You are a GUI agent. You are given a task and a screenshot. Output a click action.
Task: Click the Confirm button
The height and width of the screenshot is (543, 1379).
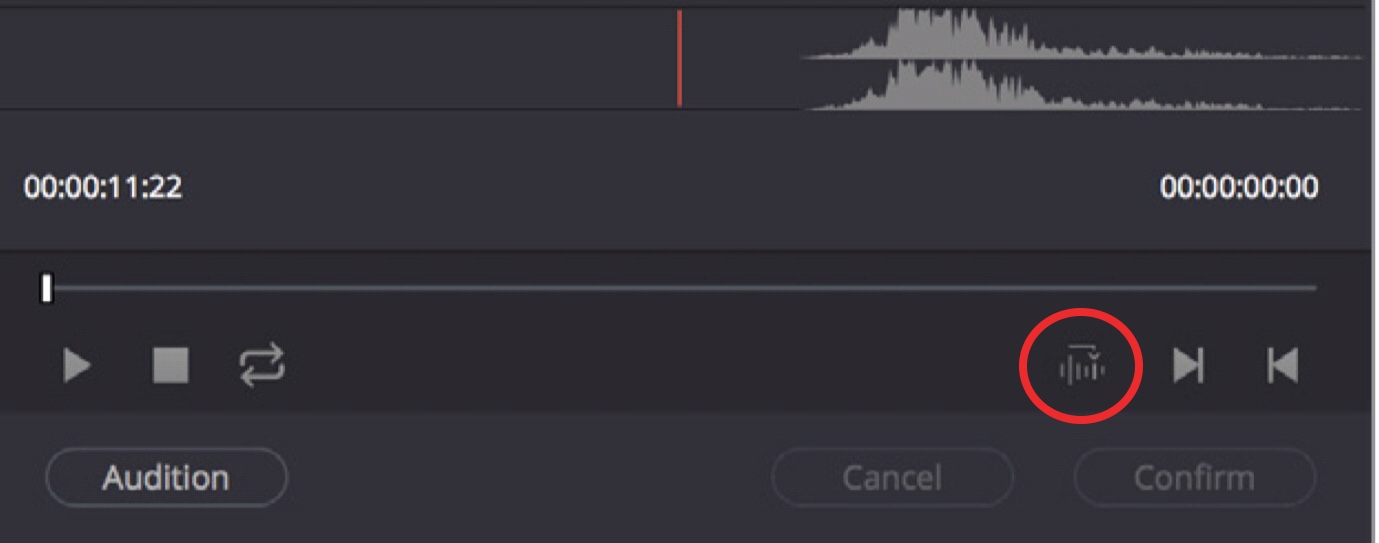click(1194, 478)
